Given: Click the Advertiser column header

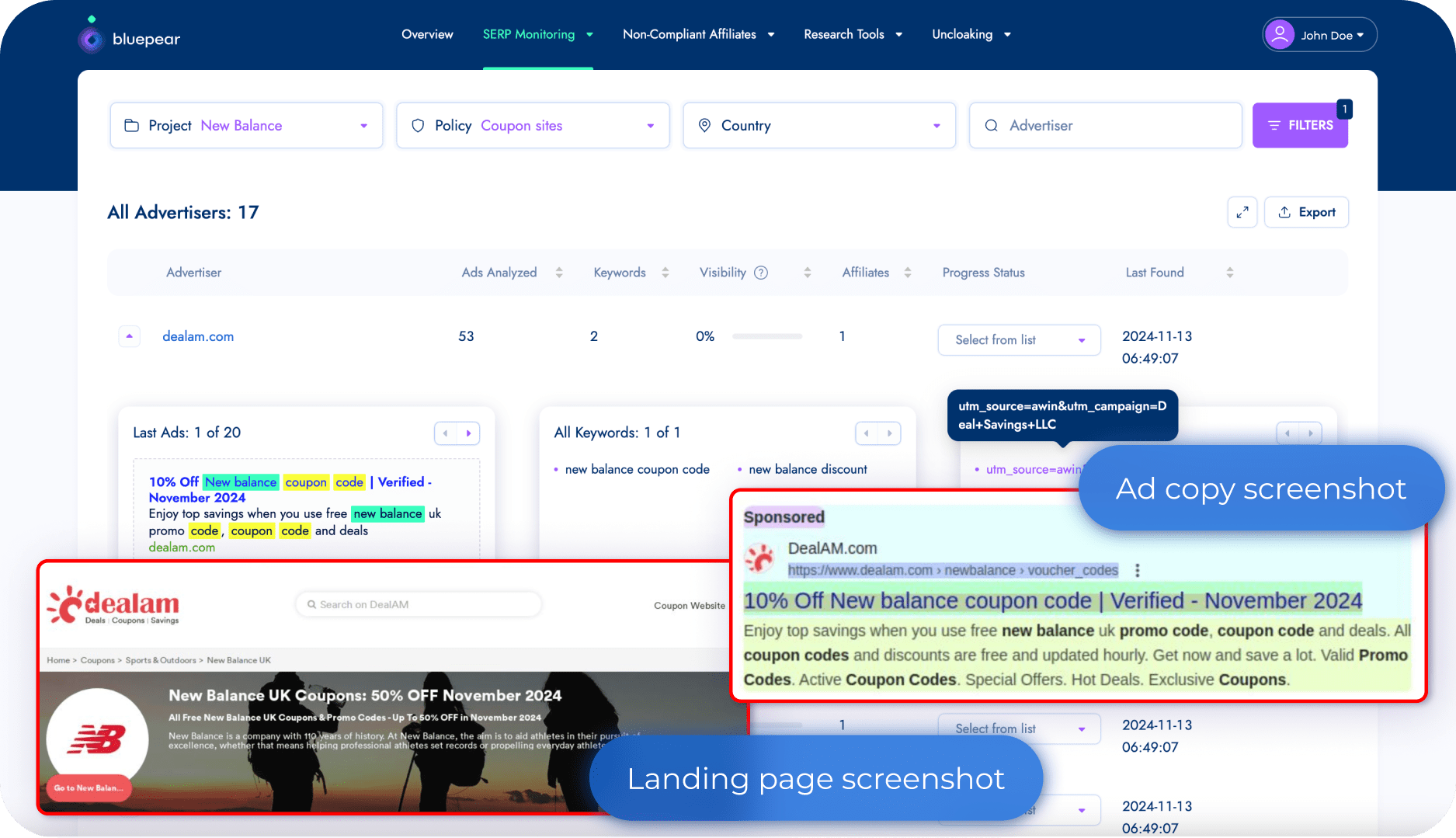Looking at the screenshot, I should pos(193,273).
